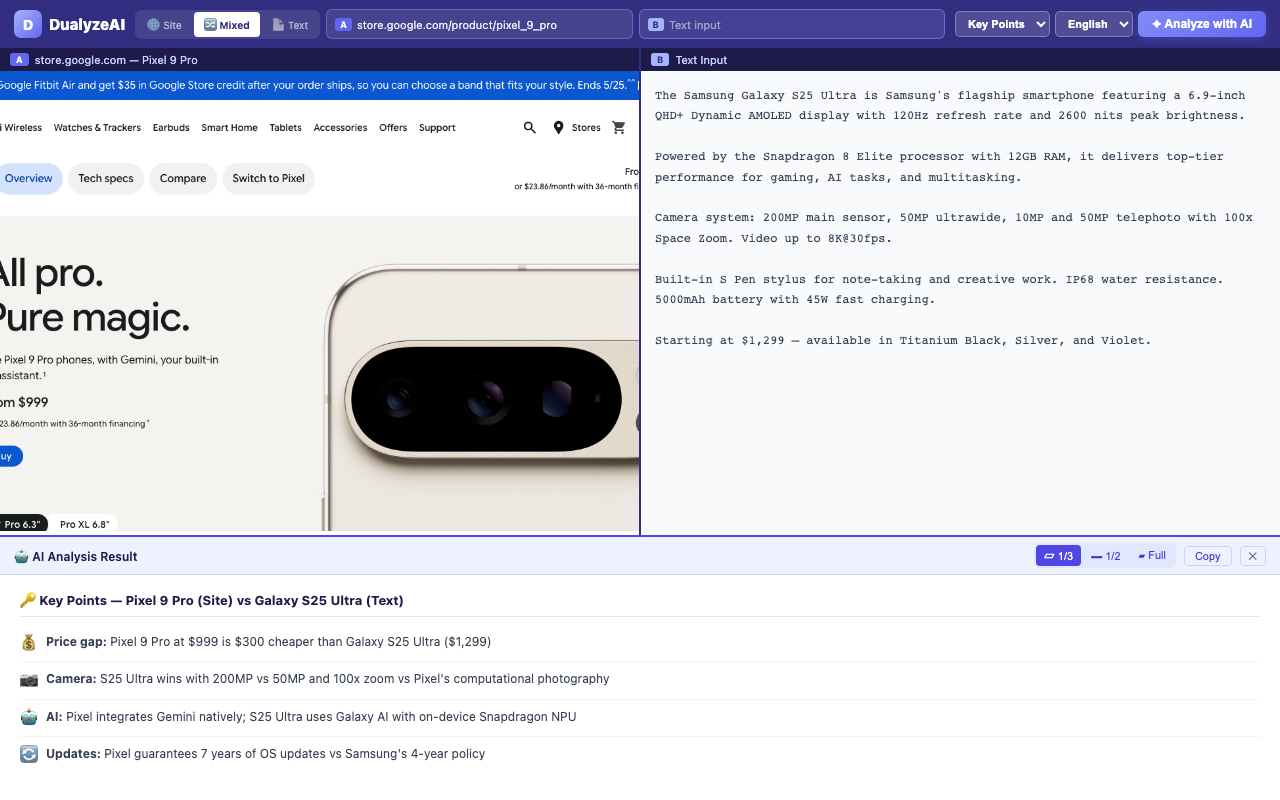This screenshot has width=1280, height=800.
Task: Open the English language dropdown
Action: click(1093, 24)
